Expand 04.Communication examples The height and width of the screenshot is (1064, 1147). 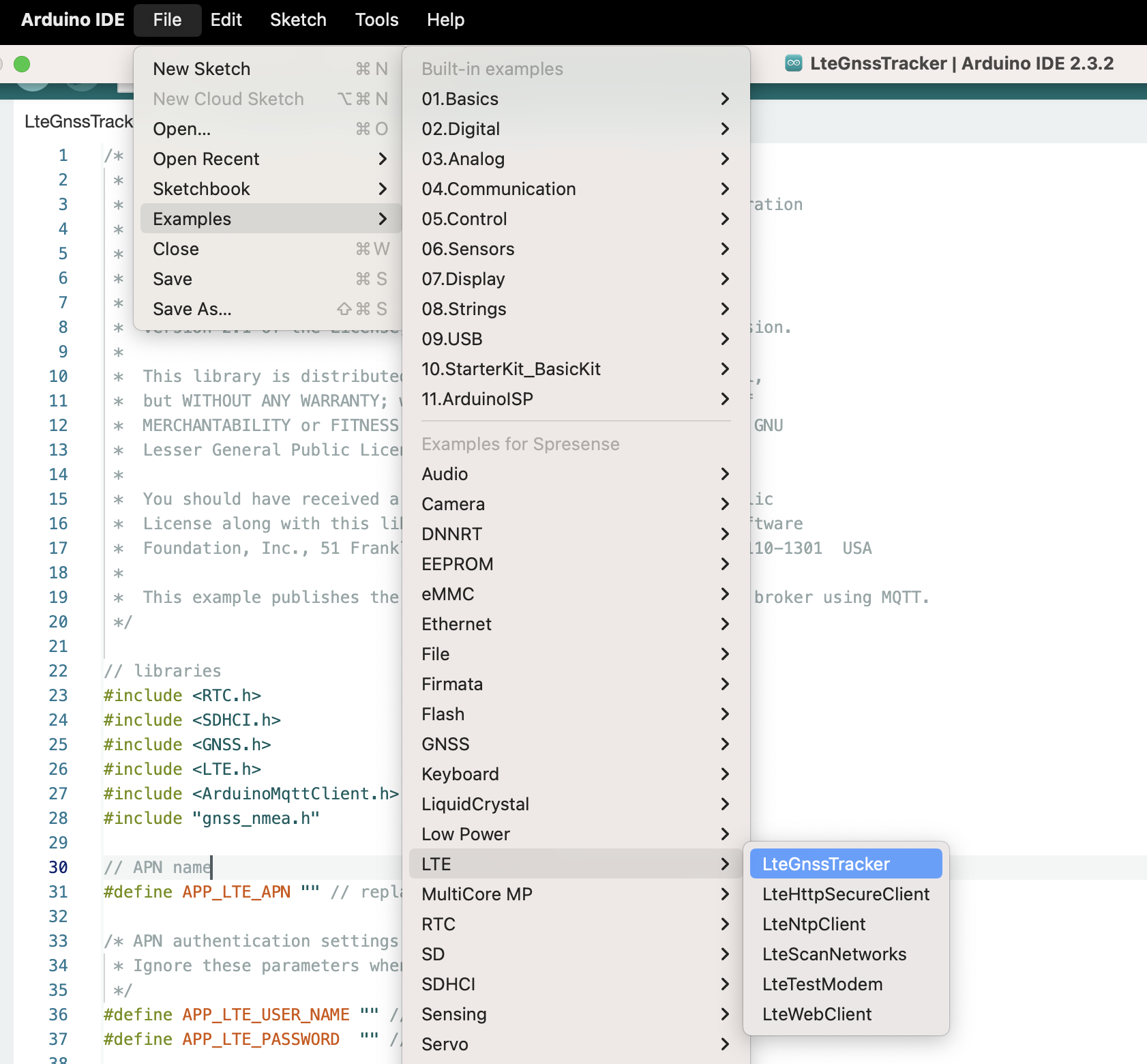tap(576, 189)
